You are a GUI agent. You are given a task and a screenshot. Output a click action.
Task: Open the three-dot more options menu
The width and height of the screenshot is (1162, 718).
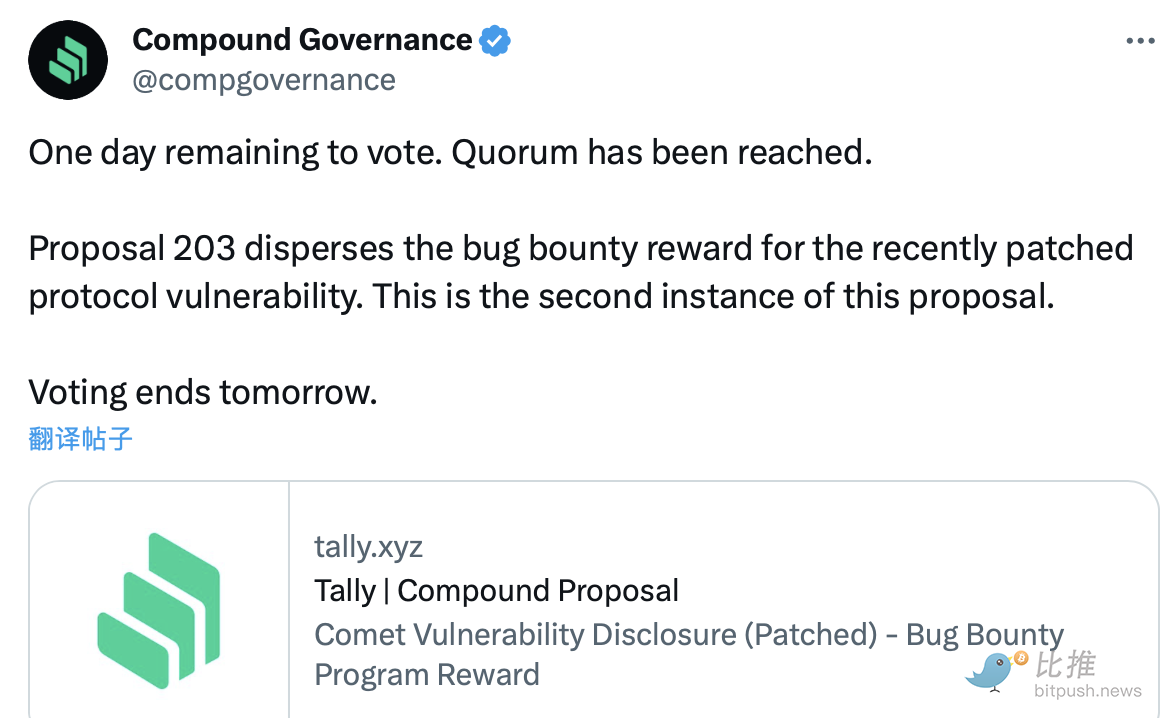point(1140,41)
